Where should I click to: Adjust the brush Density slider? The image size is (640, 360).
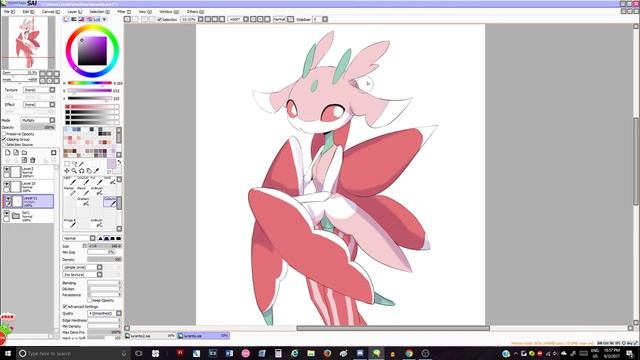pyautogui.click(x=104, y=259)
